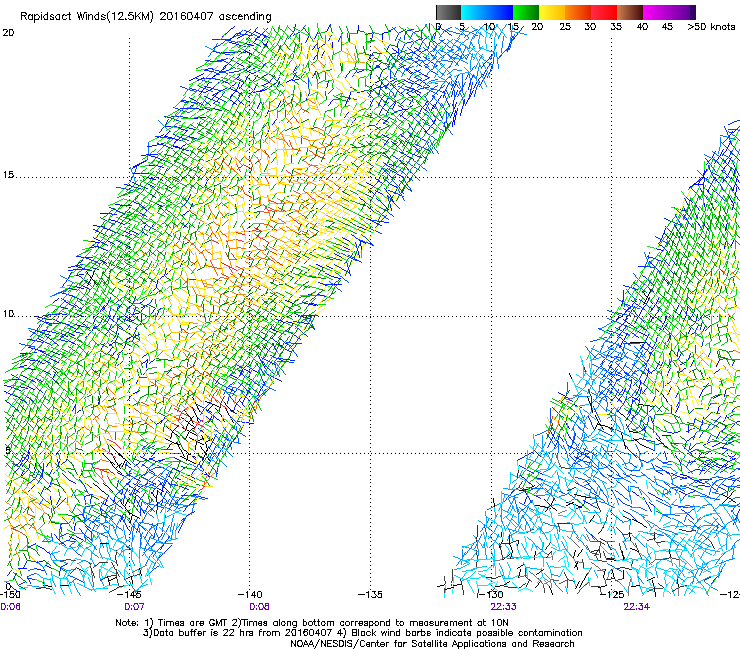
Task: Click the yellow 20-25 knots color swatch
Action: pos(552,12)
